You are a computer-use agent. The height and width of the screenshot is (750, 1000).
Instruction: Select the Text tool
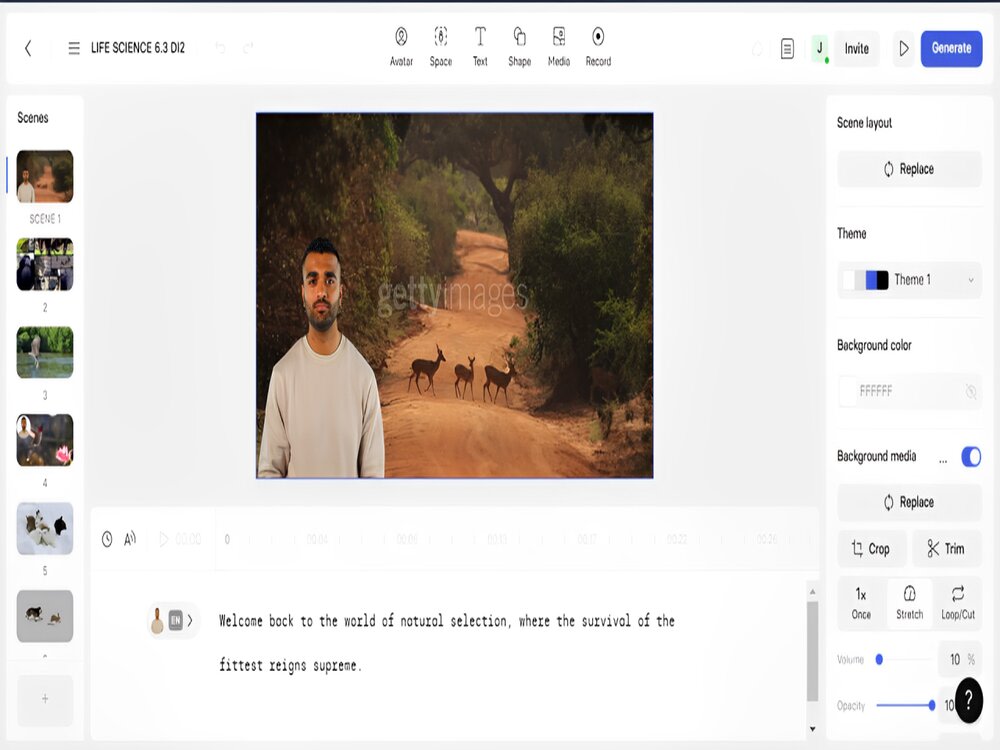(x=480, y=47)
